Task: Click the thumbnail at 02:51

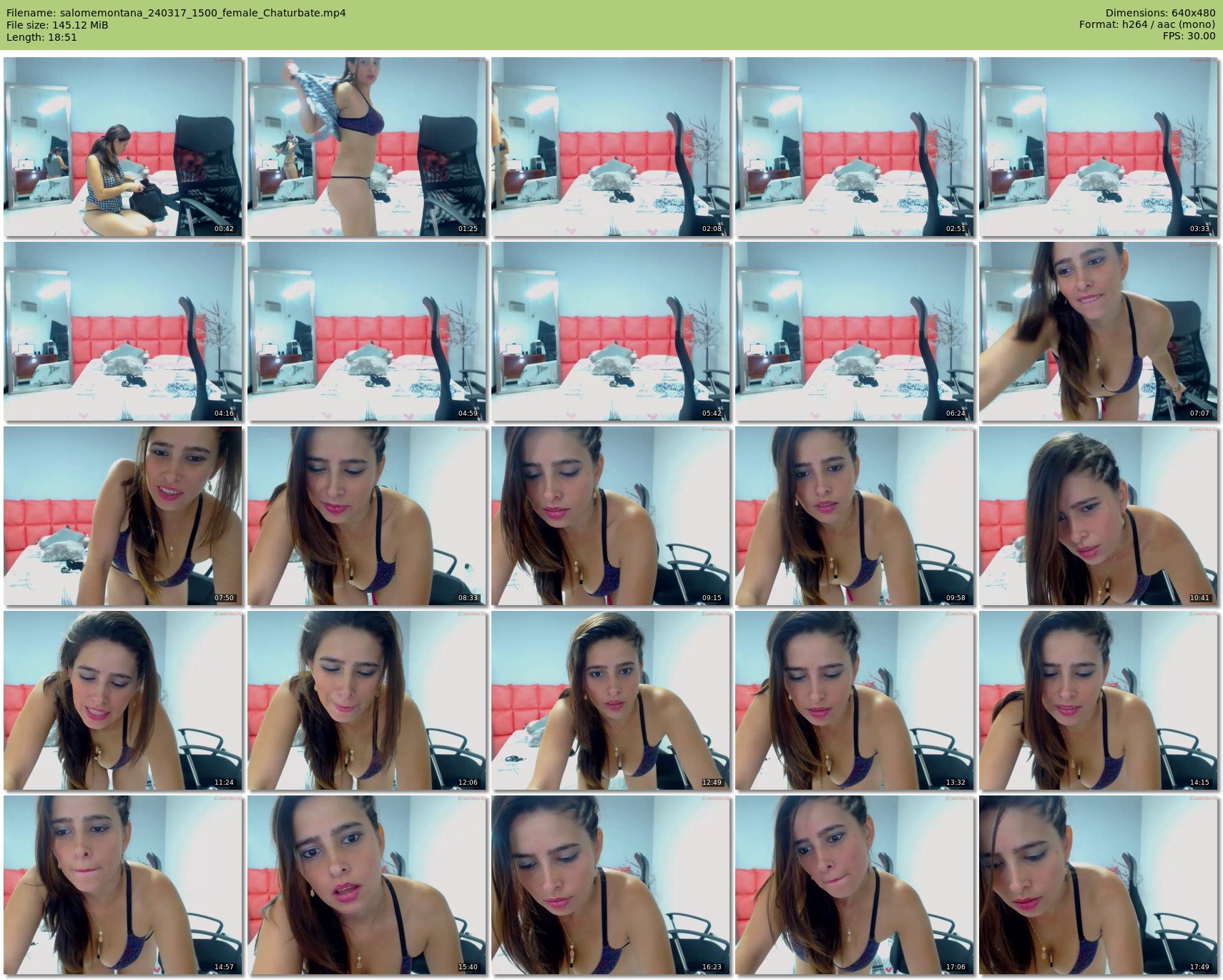Action: pos(854,147)
